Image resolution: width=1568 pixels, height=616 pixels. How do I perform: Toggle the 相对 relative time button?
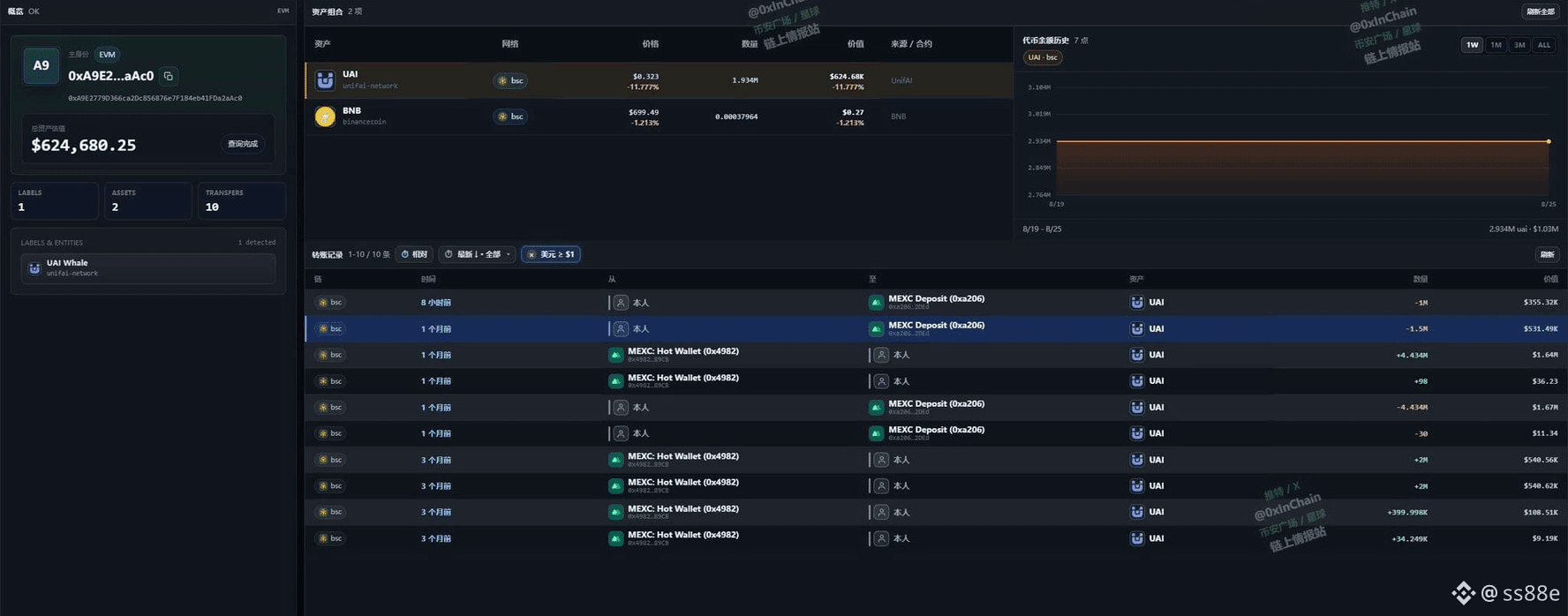(x=414, y=254)
